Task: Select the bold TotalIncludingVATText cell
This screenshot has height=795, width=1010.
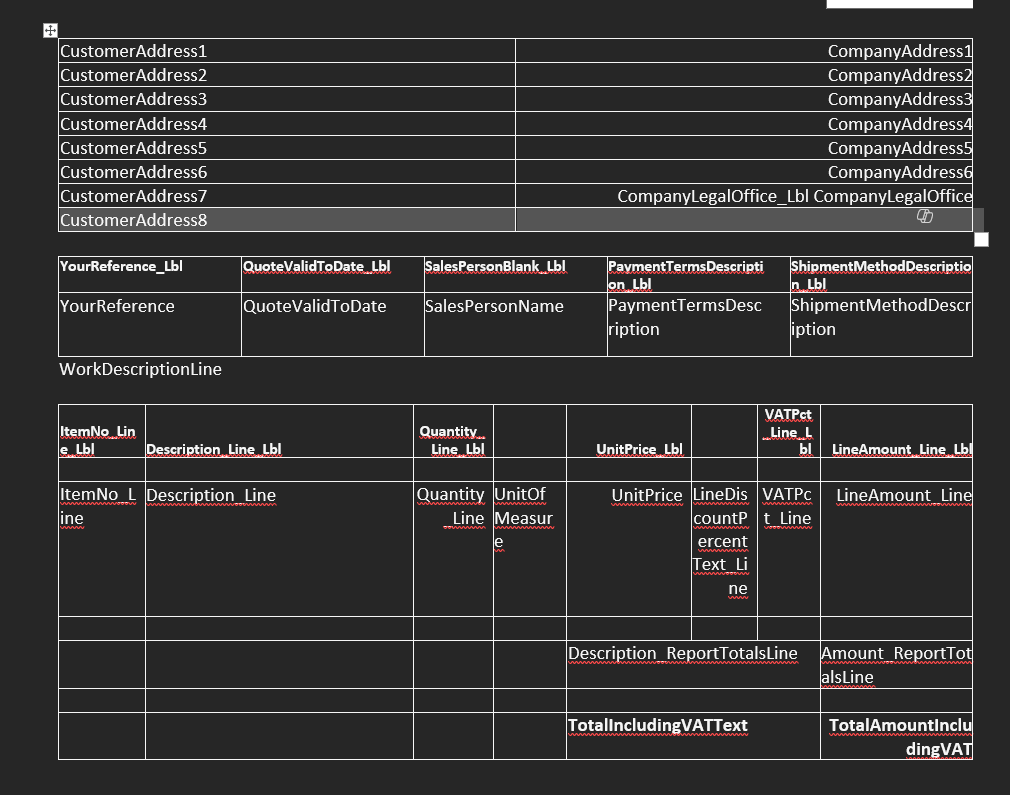Action: tap(657, 725)
